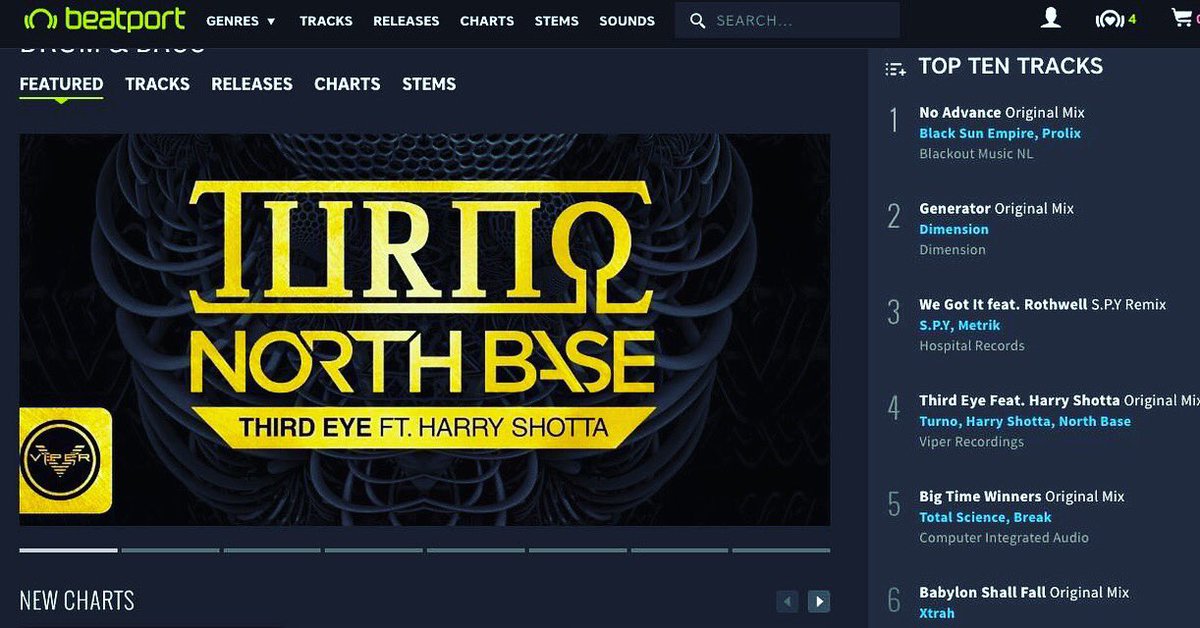This screenshot has width=1200, height=628.
Task: Open artist Prolix
Action: tap(1062, 133)
